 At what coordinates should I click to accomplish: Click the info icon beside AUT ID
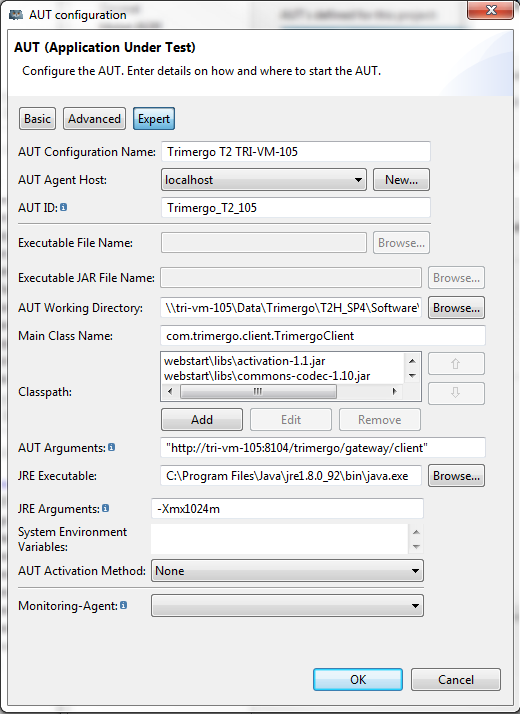pyautogui.click(x=64, y=207)
